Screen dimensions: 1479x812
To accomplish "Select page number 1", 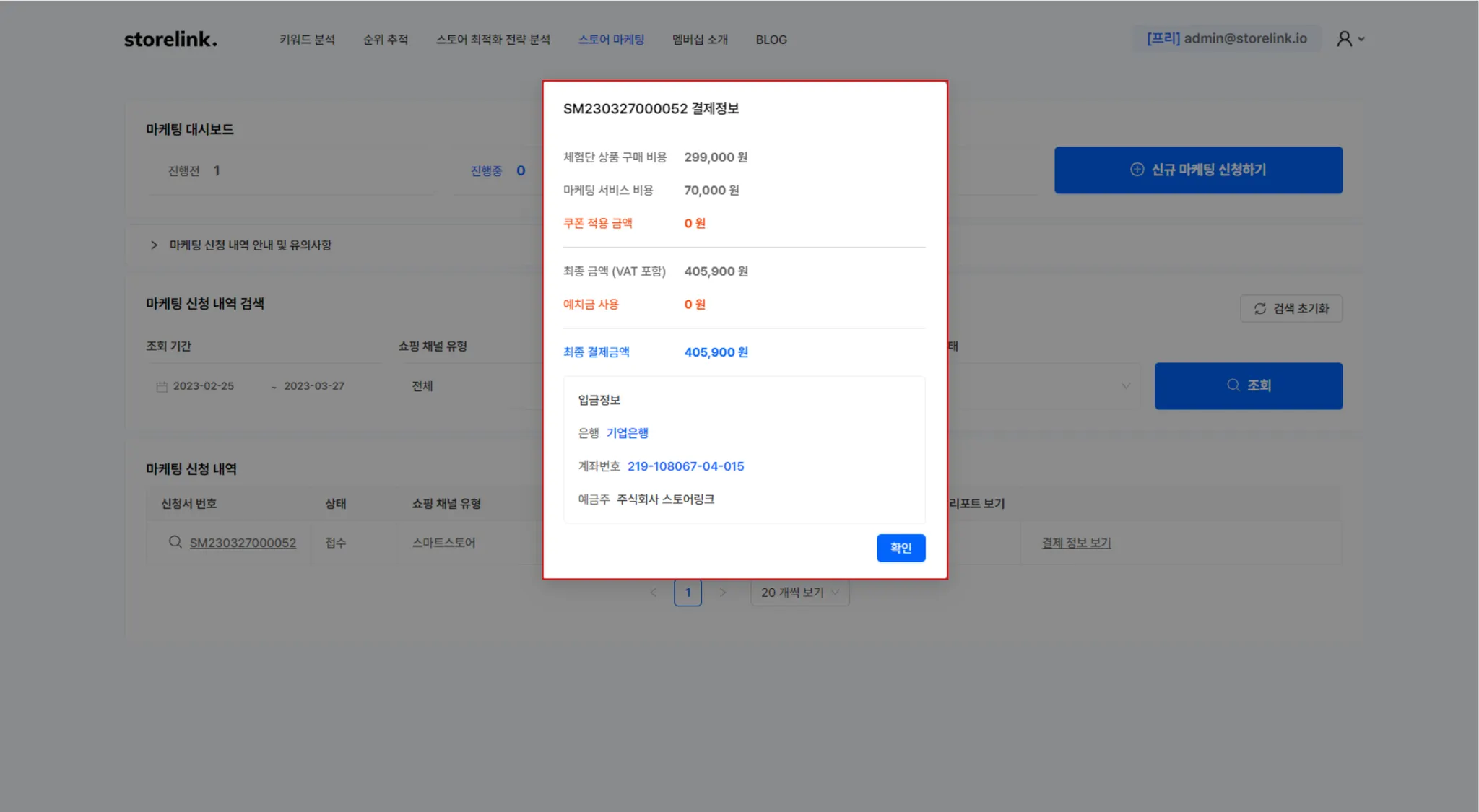I will tap(688, 593).
